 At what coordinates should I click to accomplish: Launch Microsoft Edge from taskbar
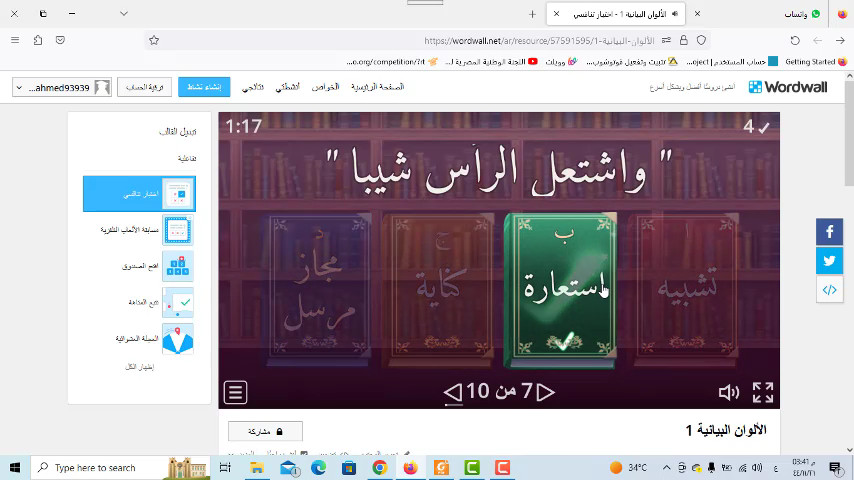(319, 467)
